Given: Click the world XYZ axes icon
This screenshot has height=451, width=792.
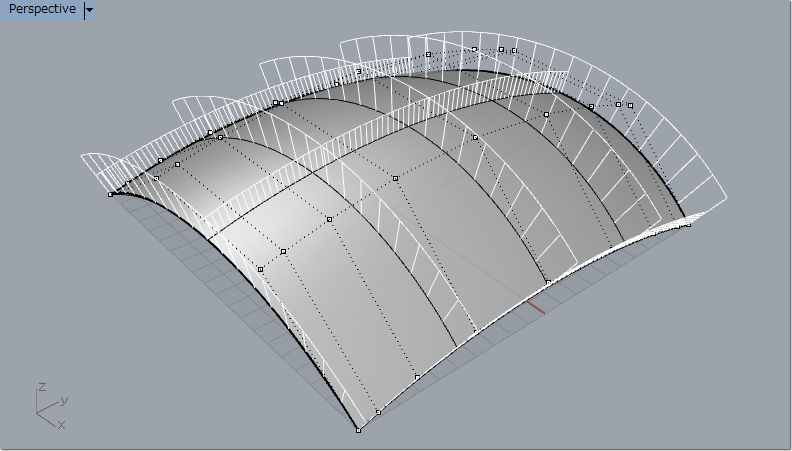Looking at the screenshot, I should coord(51,406).
